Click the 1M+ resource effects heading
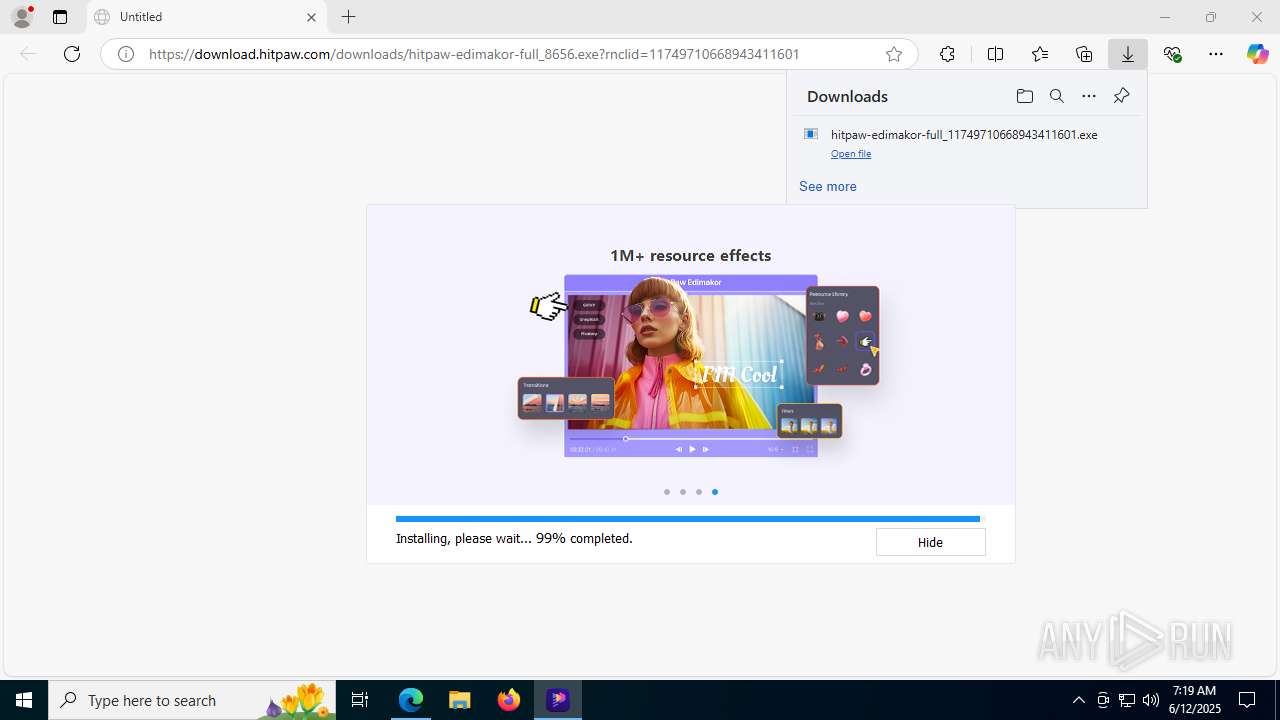 [x=690, y=255]
